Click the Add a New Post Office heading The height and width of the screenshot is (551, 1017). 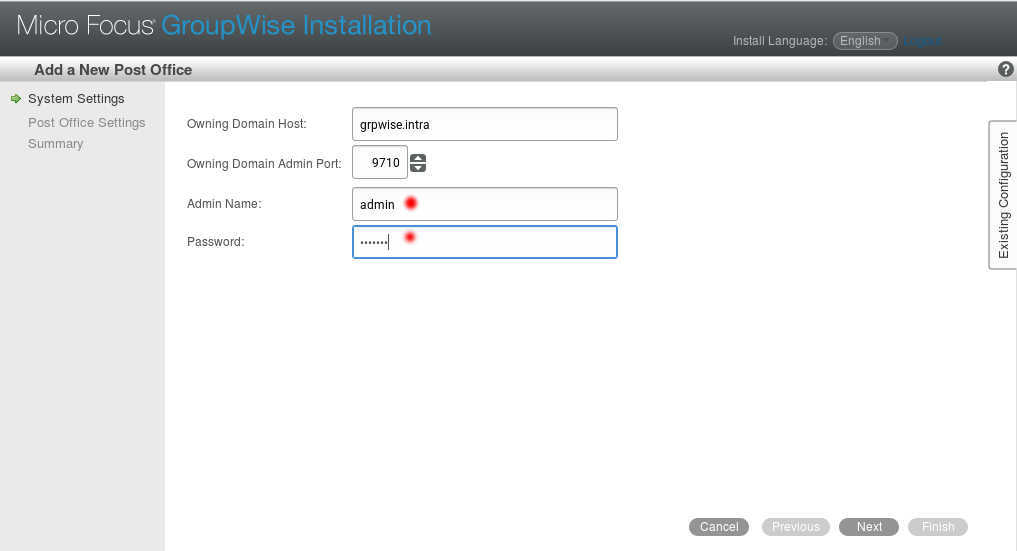click(113, 69)
